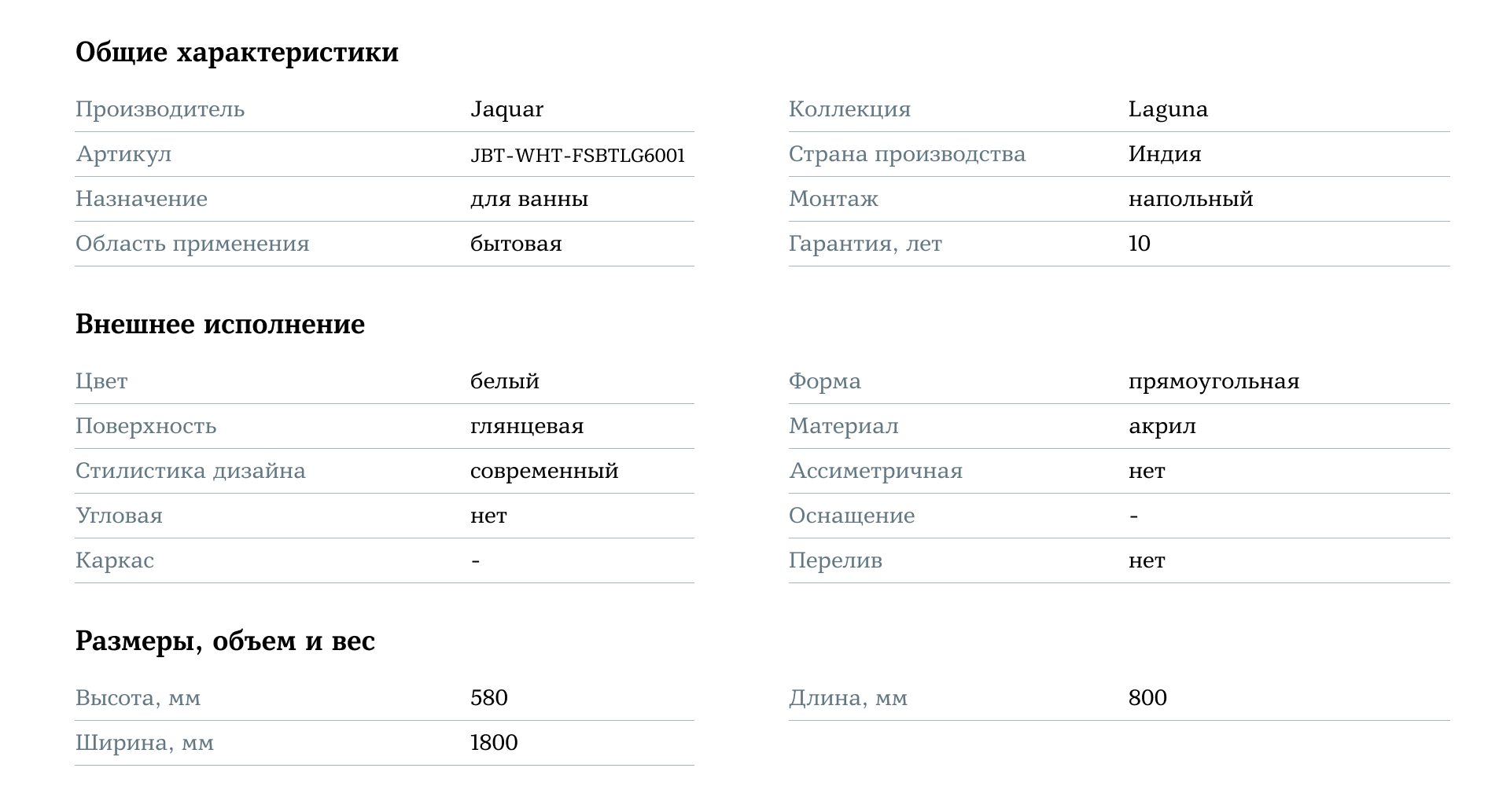Click the 'Перелив' label

[835, 560]
